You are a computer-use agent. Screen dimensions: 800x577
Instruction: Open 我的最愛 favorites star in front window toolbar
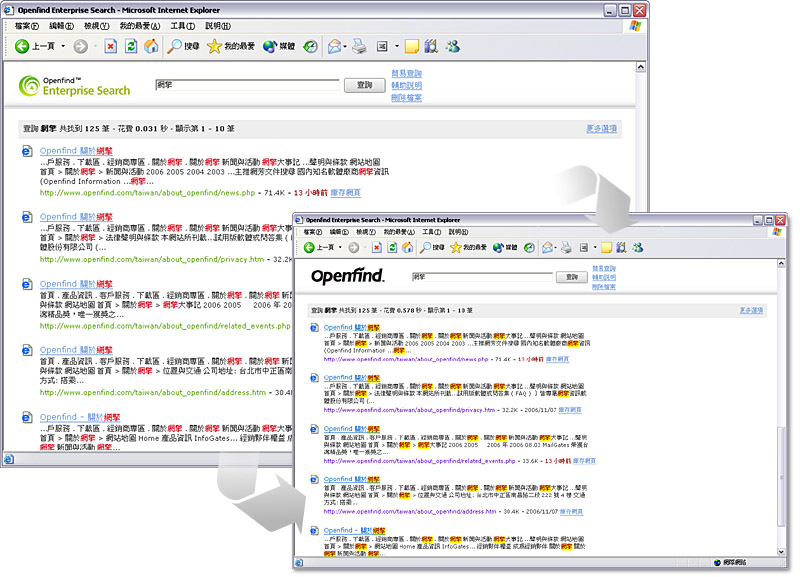click(468, 247)
